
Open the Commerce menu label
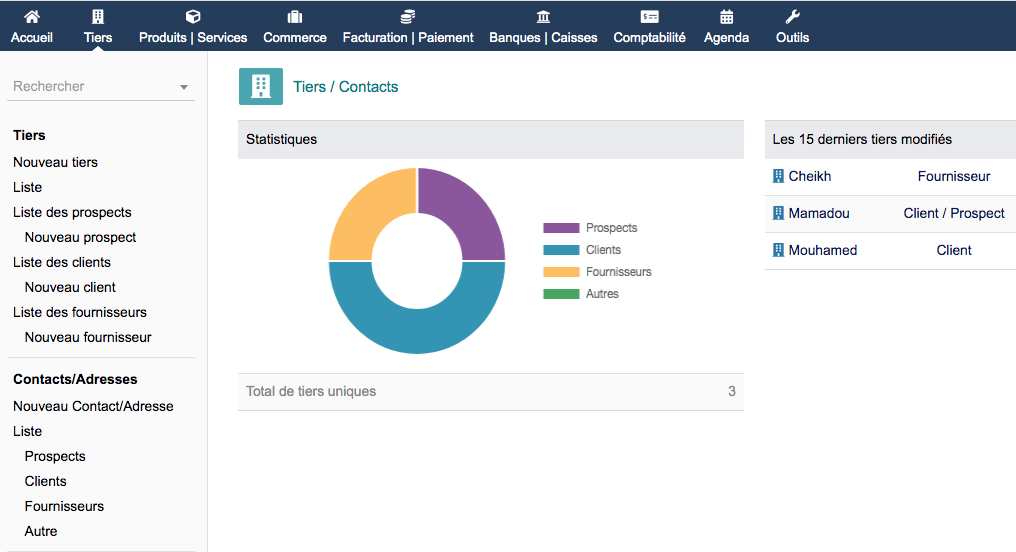pyautogui.click(x=295, y=38)
